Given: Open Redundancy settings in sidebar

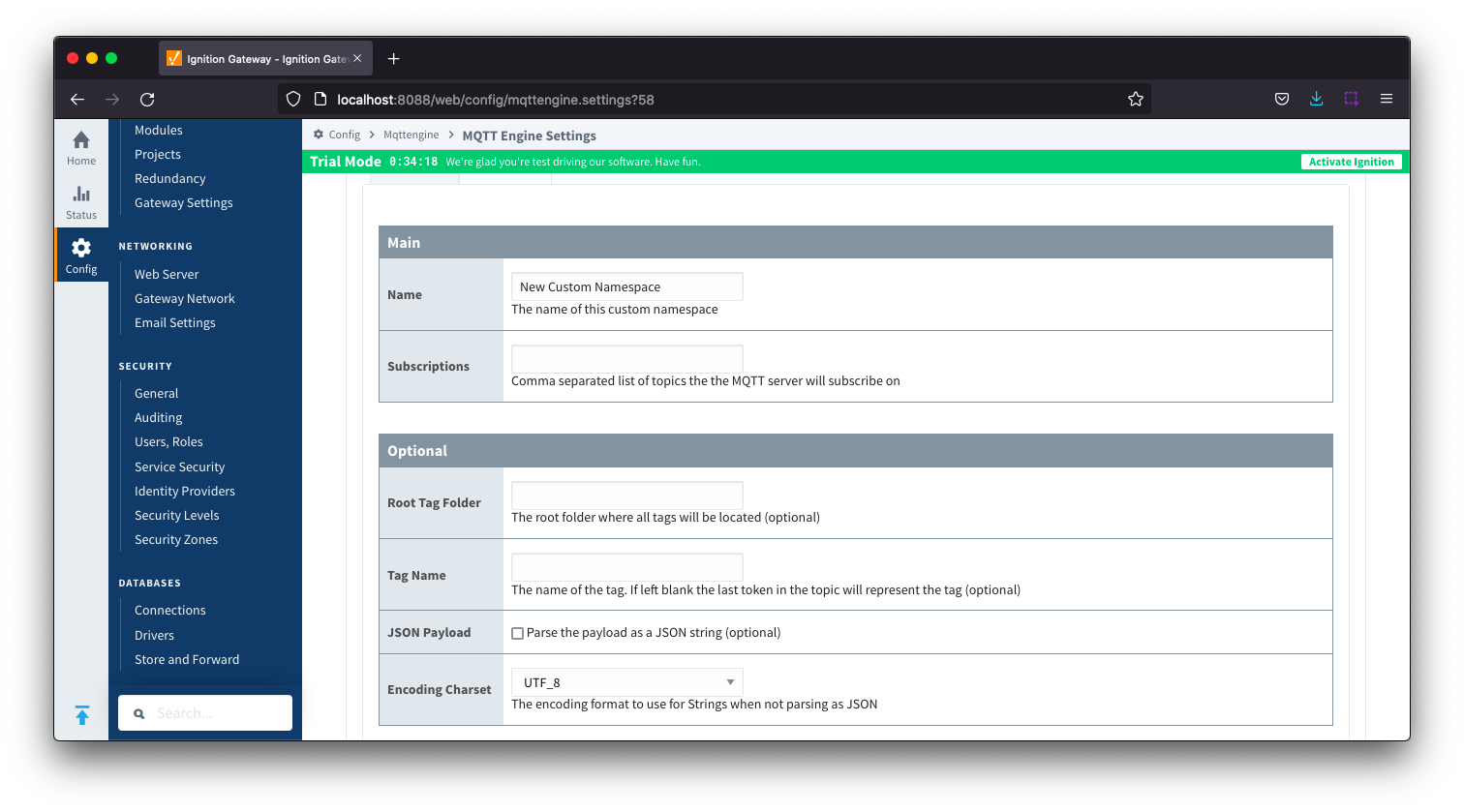Looking at the screenshot, I should (x=170, y=178).
